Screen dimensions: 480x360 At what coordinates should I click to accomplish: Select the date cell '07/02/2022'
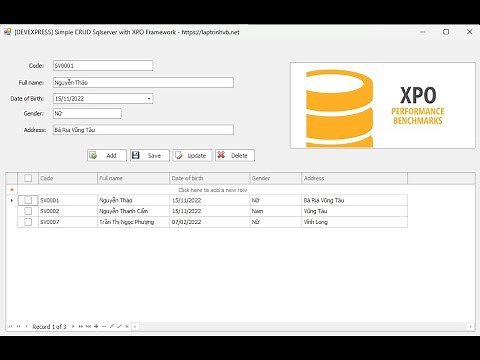point(210,222)
